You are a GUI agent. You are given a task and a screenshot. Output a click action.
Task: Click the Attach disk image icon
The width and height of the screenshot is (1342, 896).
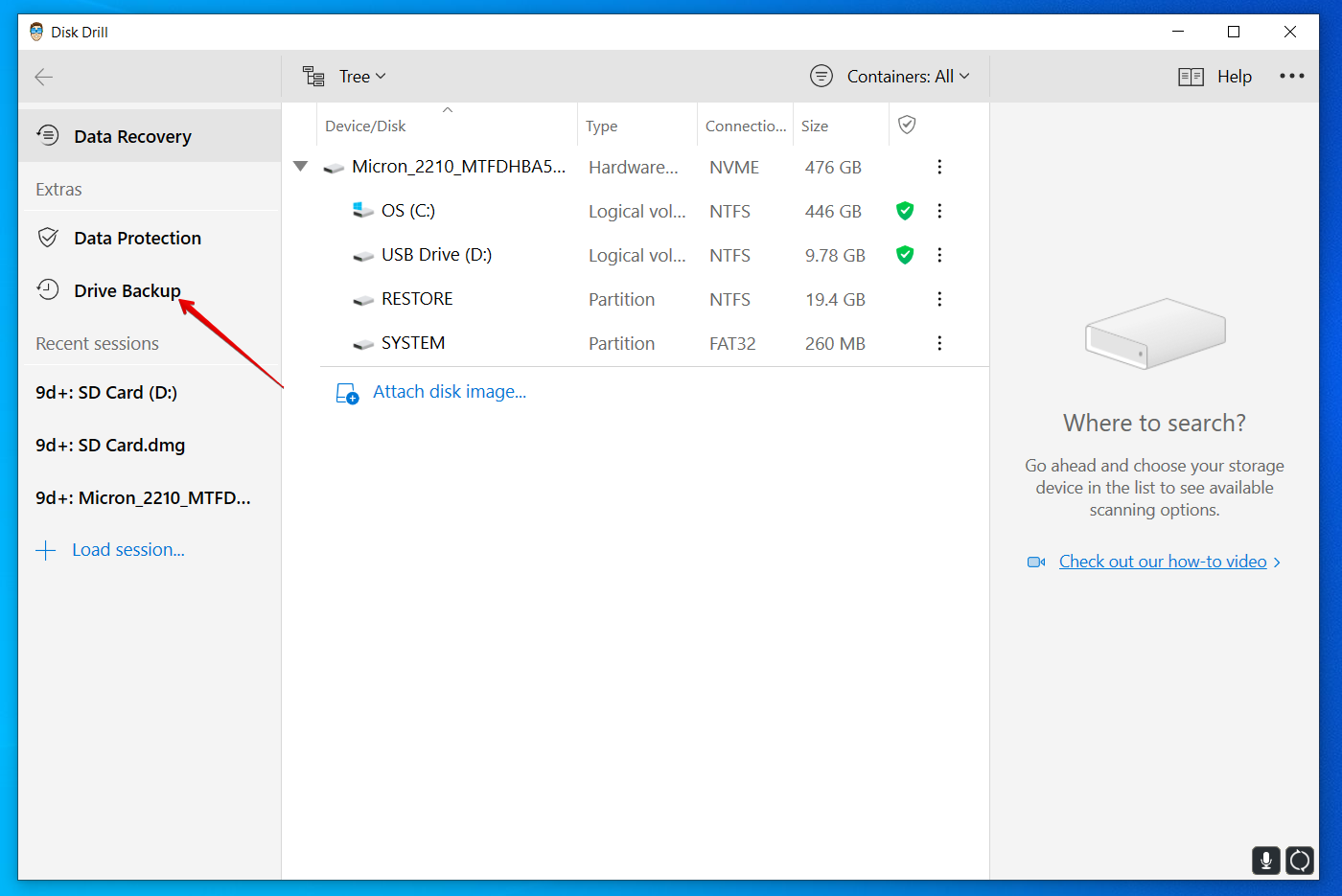click(347, 393)
